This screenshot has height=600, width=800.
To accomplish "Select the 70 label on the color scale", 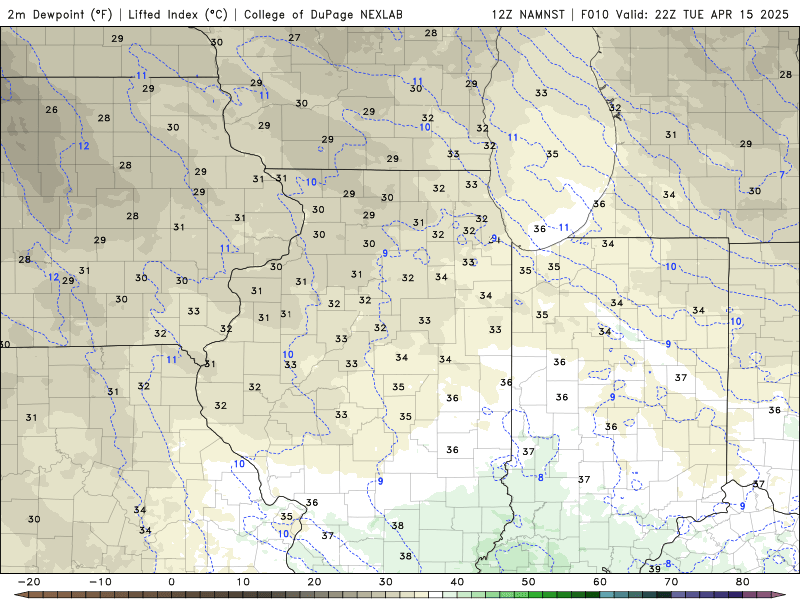I will pos(671,582).
